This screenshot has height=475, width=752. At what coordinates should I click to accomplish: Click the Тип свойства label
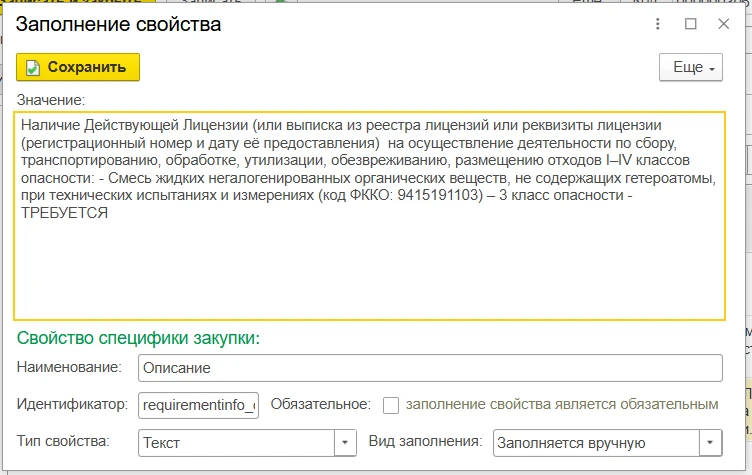click(63, 441)
